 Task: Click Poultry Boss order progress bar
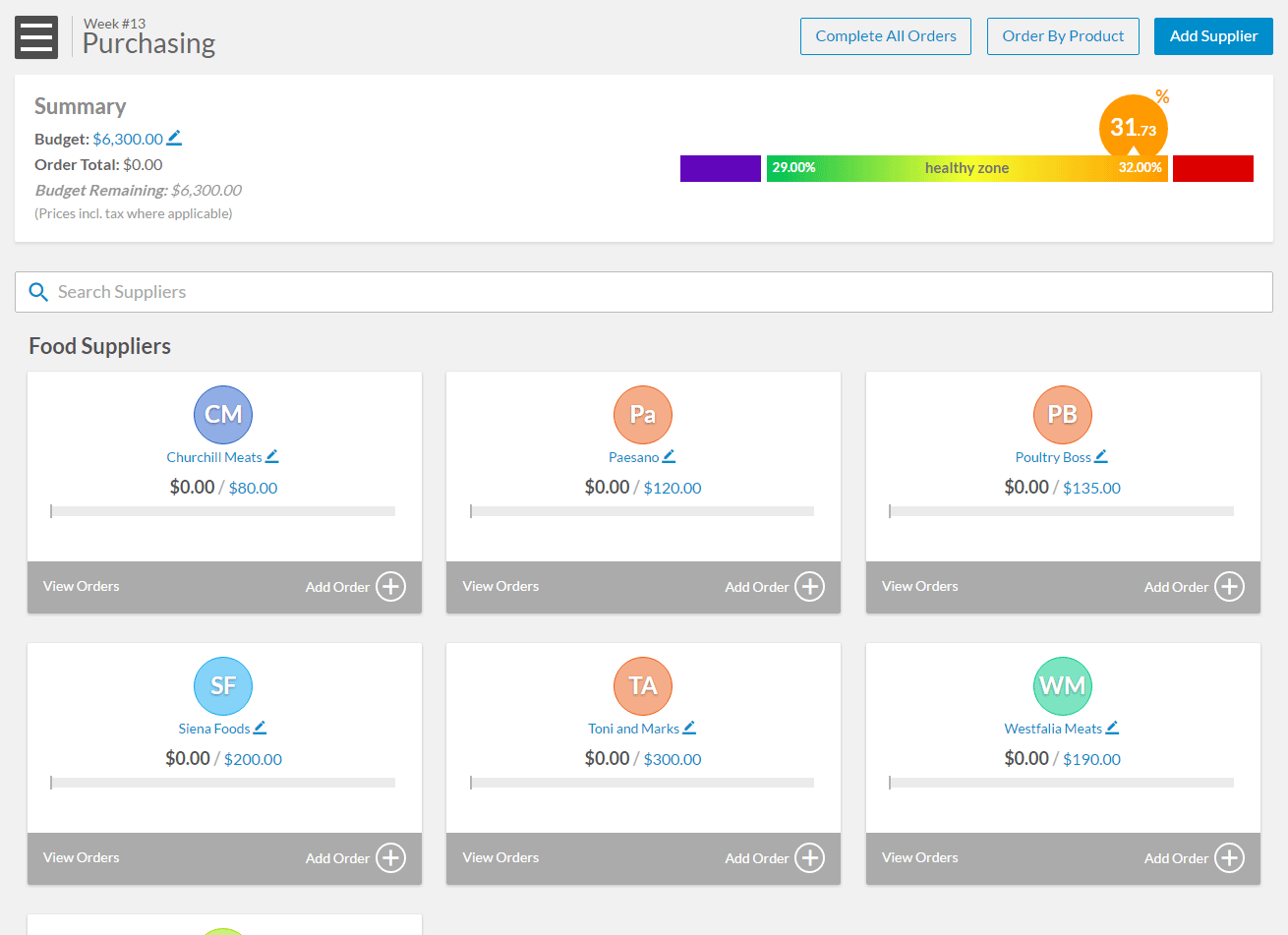[1062, 511]
